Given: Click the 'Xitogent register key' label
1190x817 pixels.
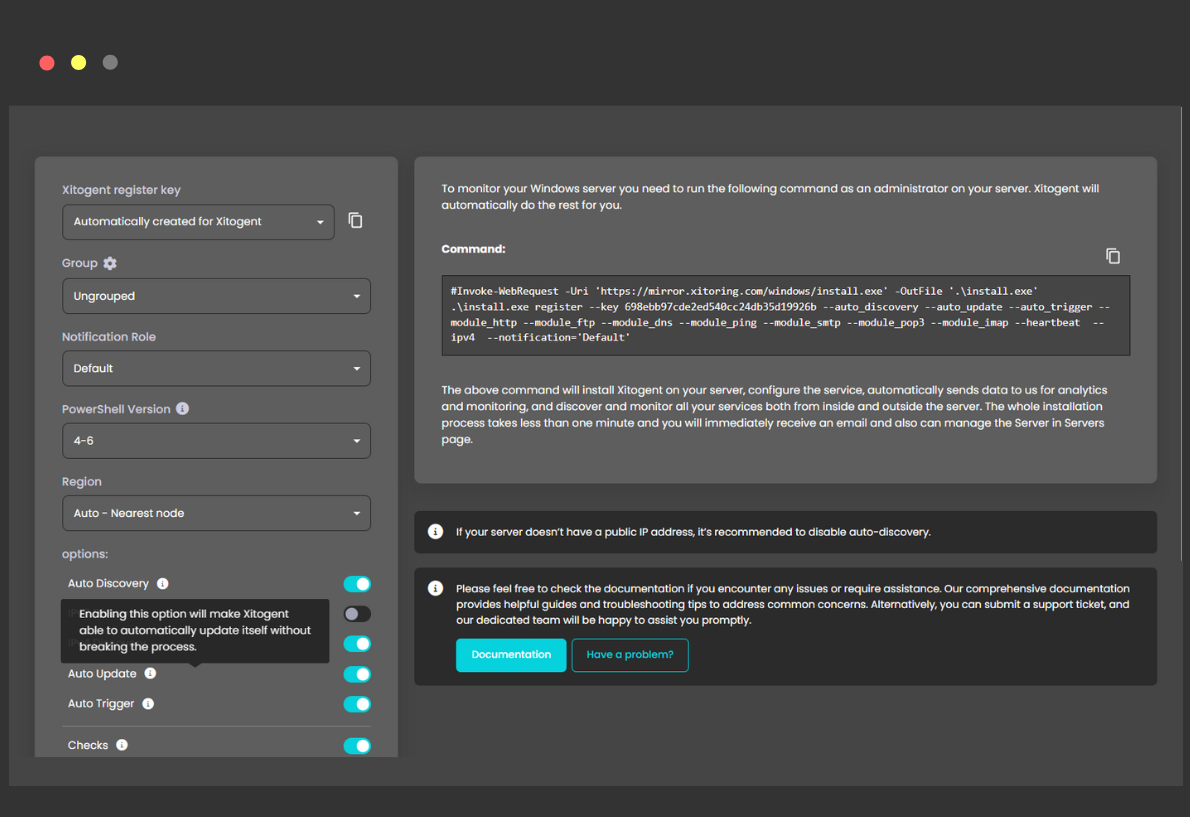Looking at the screenshot, I should pyautogui.click(x=121, y=190).
